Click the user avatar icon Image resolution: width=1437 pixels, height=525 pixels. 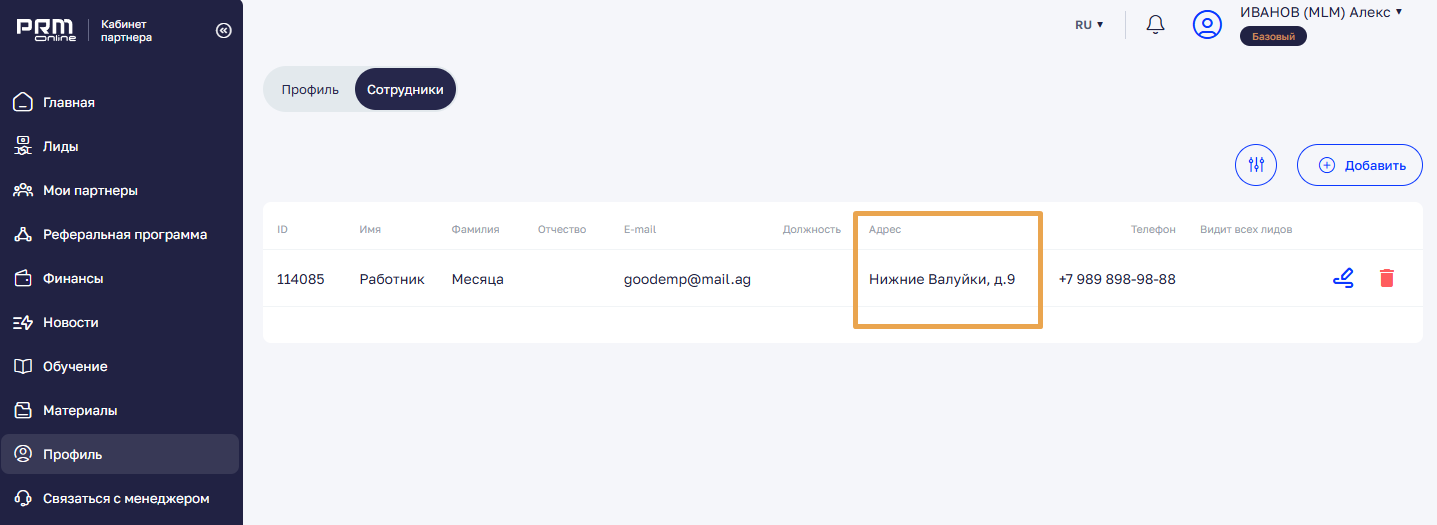pos(1207,25)
